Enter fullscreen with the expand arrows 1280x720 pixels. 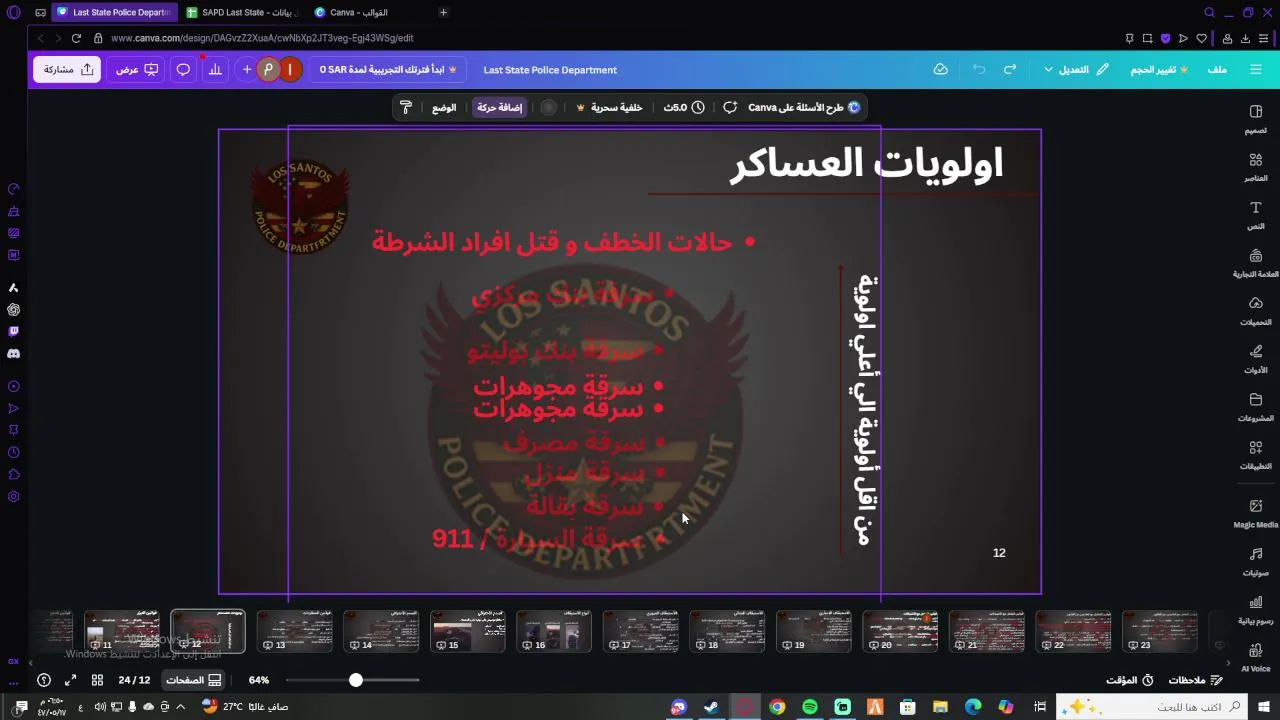pos(70,680)
